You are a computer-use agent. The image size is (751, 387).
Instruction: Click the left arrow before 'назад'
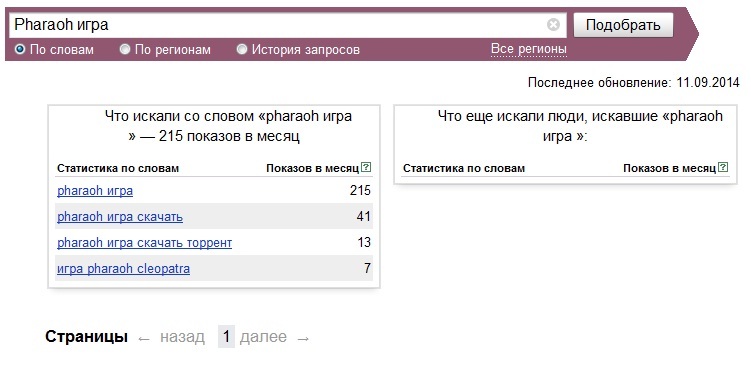pyautogui.click(x=144, y=339)
